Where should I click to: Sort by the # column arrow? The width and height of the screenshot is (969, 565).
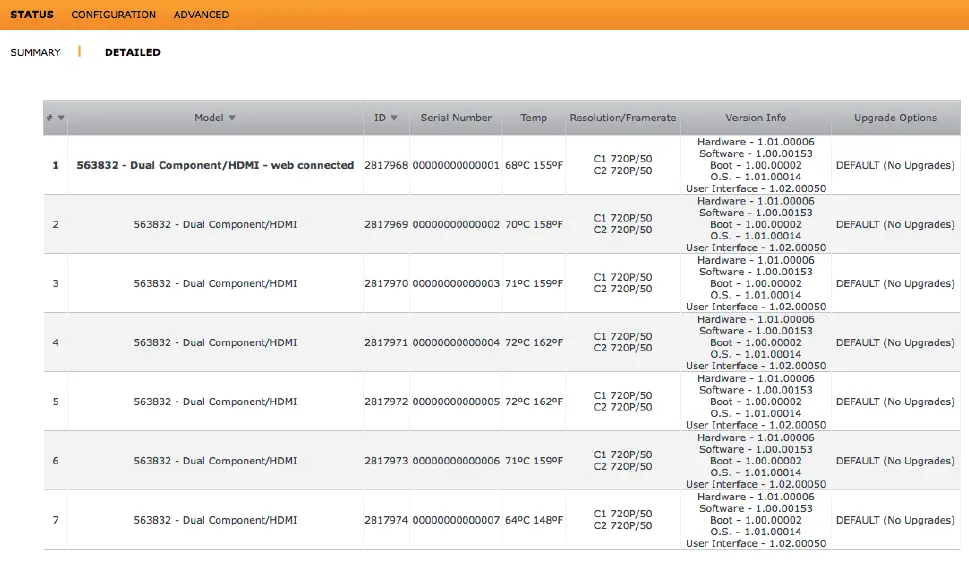pyautogui.click(x=61, y=118)
